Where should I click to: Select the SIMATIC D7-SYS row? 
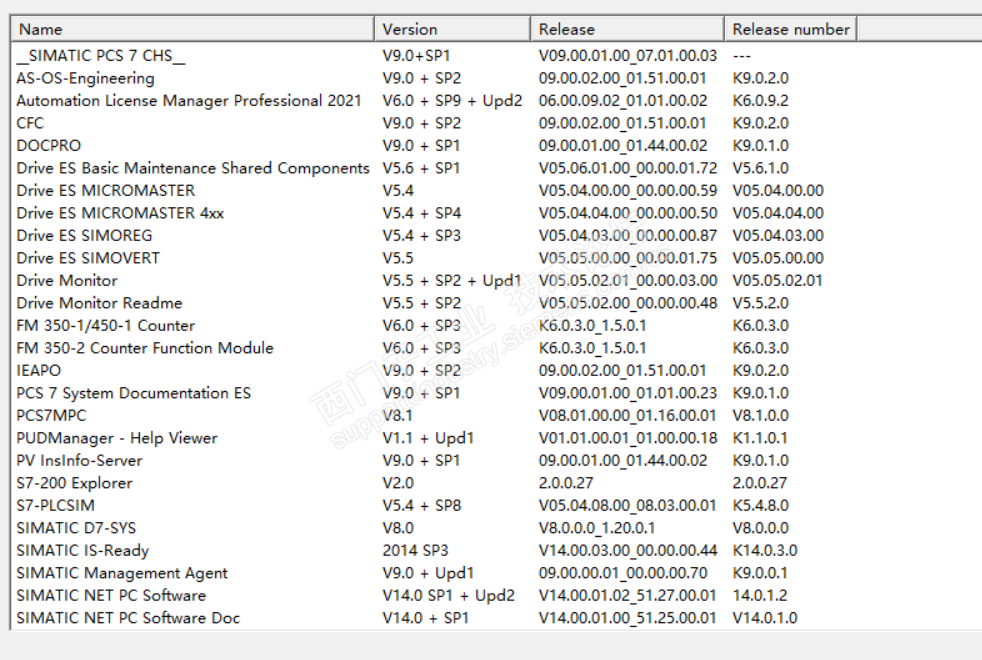[74, 528]
